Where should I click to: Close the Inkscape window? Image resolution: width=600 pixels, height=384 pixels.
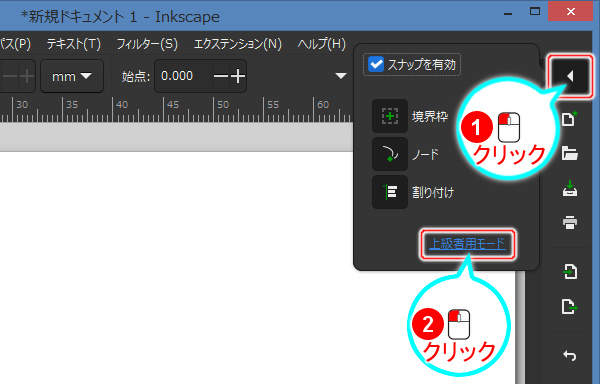(x=571, y=11)
